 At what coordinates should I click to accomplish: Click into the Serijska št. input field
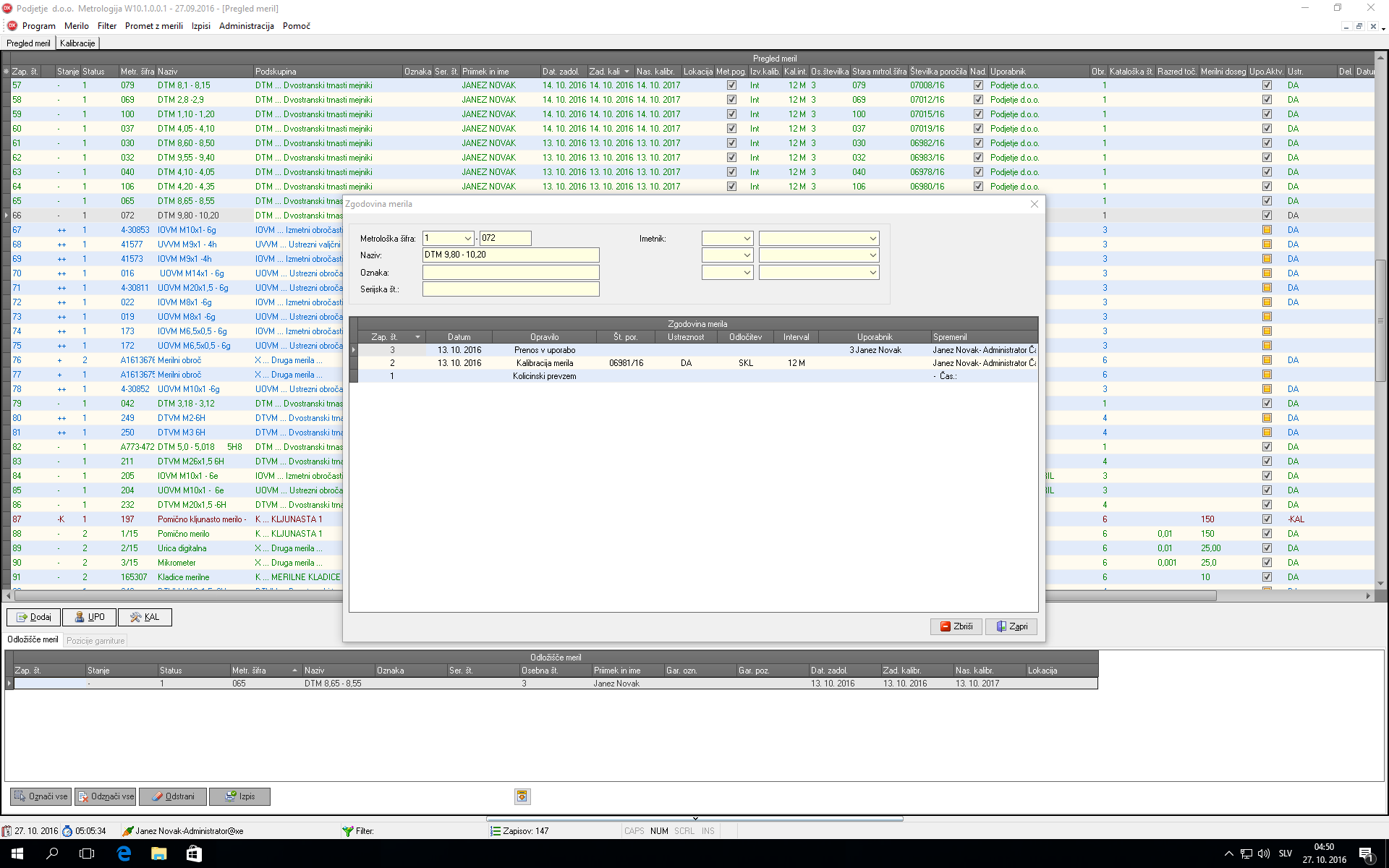(511, 289)
